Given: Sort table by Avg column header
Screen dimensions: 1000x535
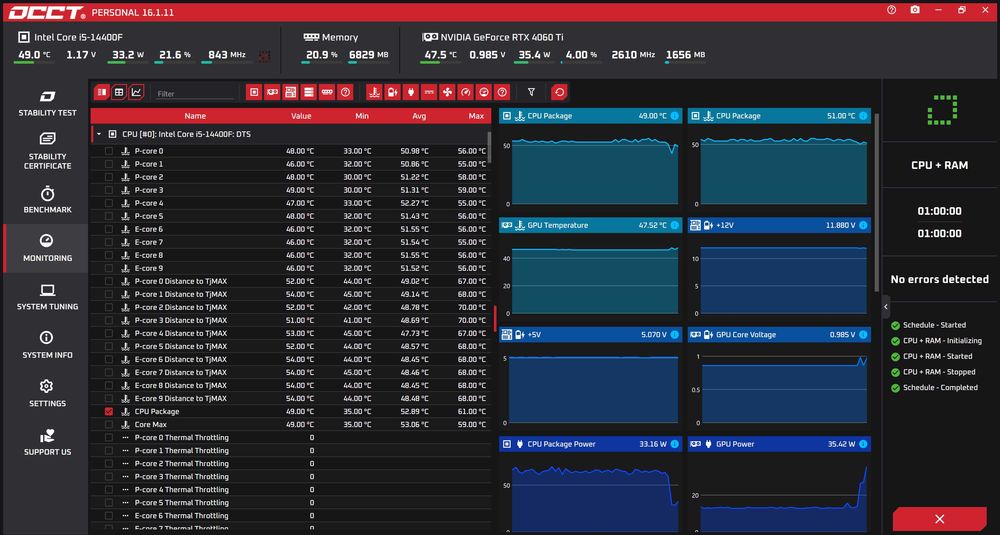Looking at the screenshot, I should coord(418,116).
